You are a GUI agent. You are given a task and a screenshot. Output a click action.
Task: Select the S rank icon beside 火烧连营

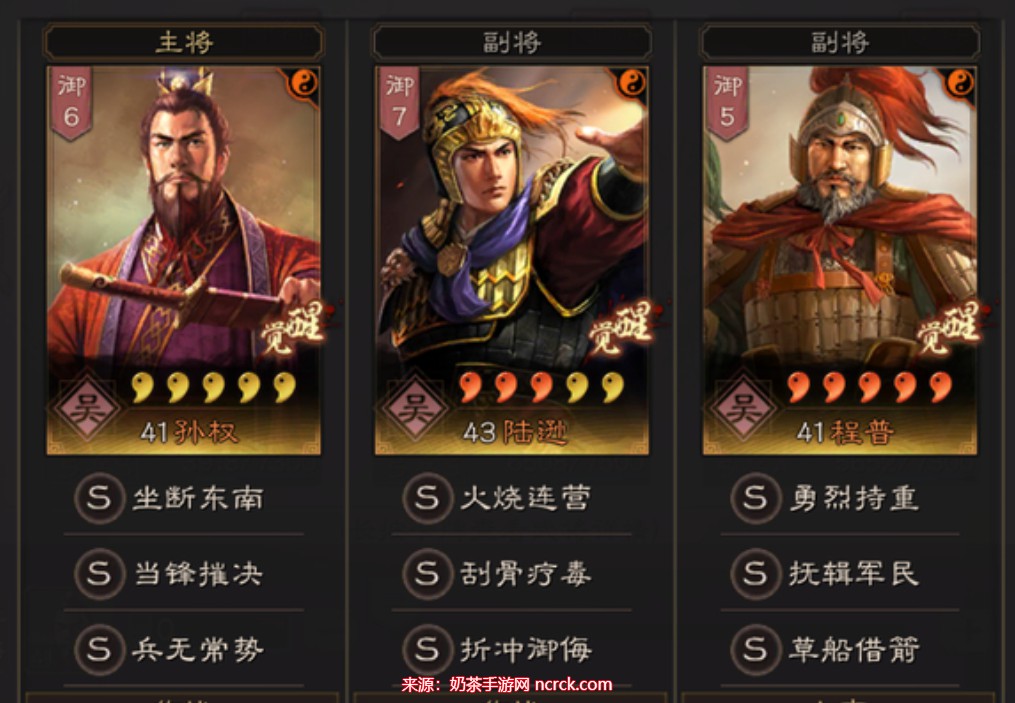tap(427, 498)
